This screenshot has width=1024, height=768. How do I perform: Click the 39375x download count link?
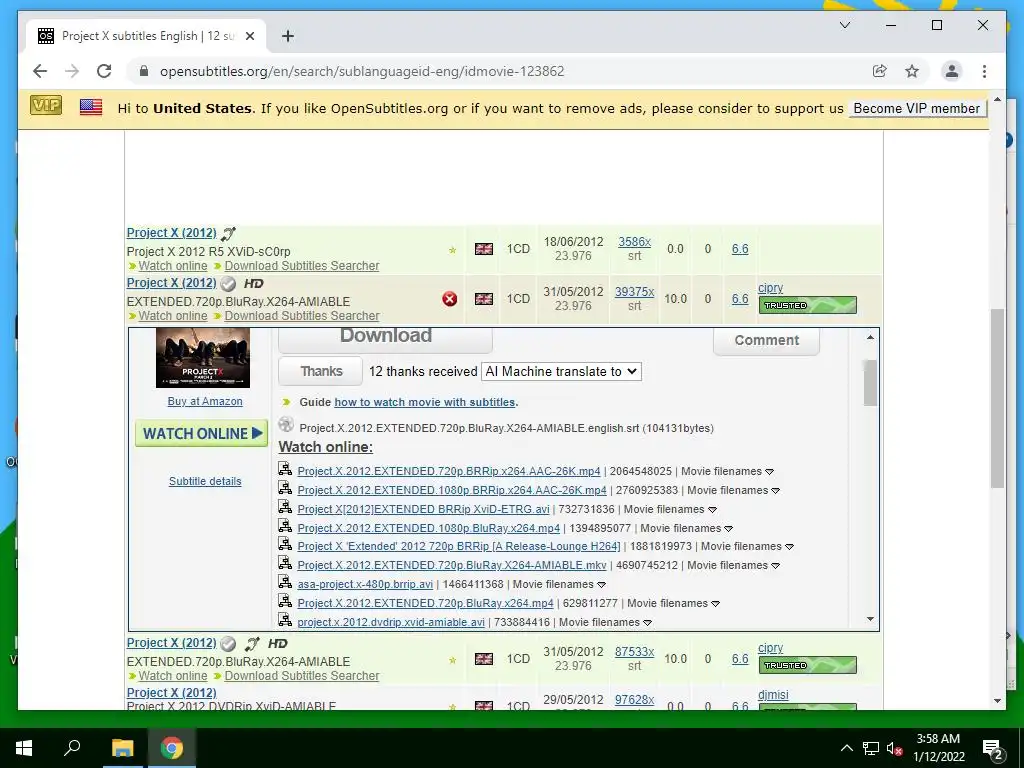point(634,292)
